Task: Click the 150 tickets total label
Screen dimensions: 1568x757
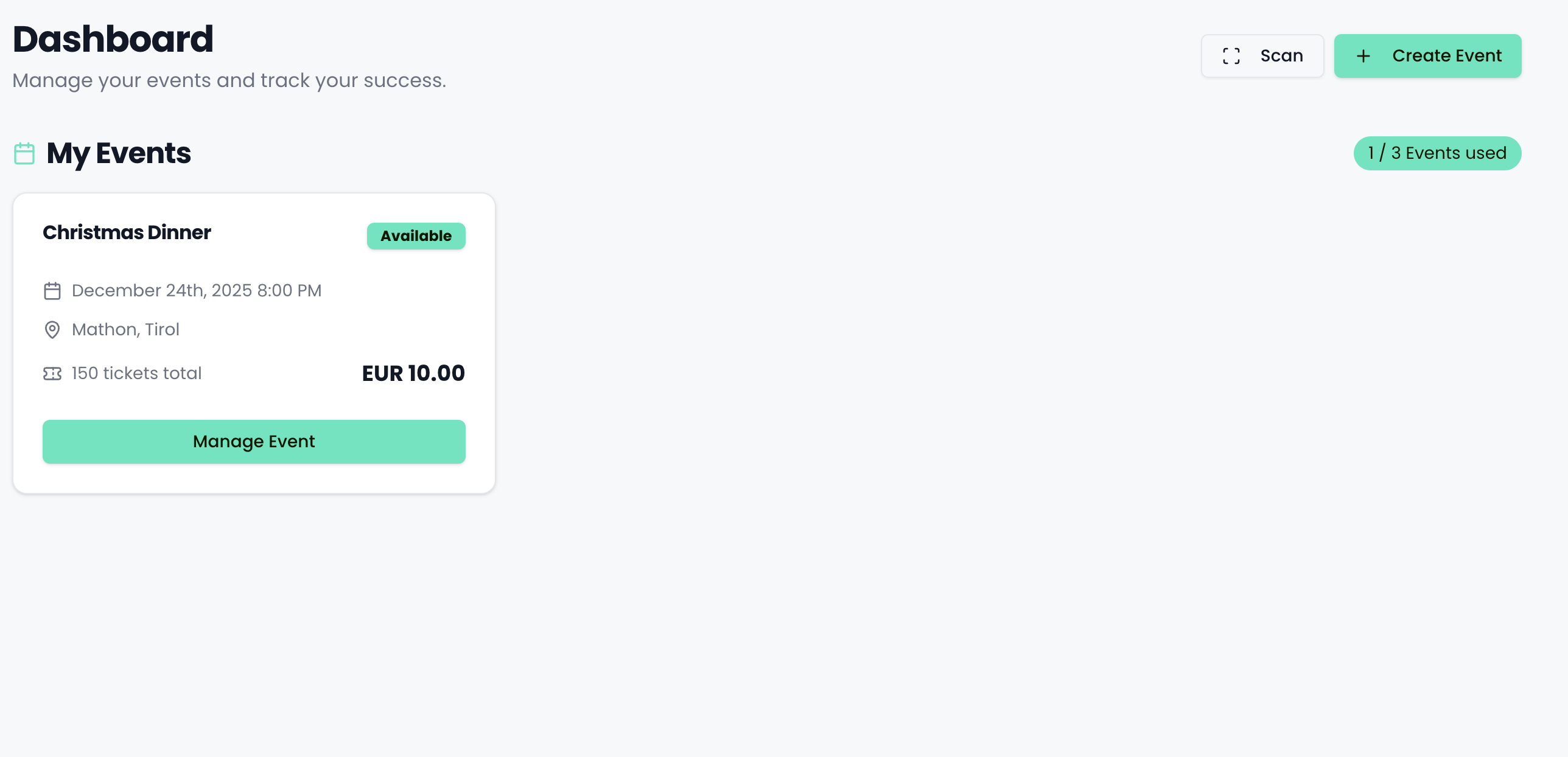Action: click(136, 373)
